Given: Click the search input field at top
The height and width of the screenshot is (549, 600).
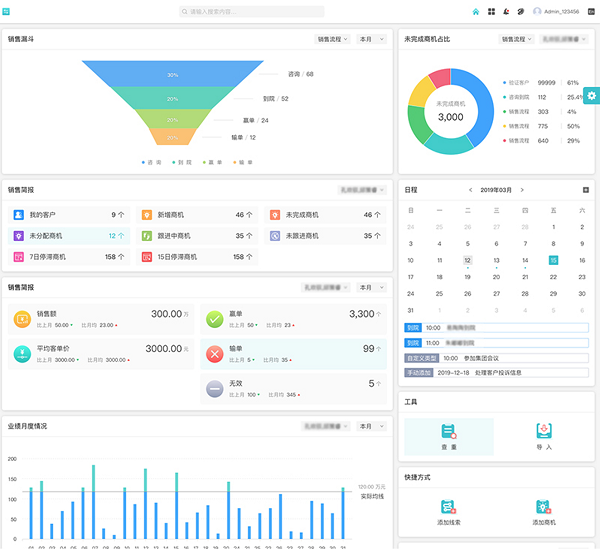Looking at the screenshot, I should coord(251,12).
